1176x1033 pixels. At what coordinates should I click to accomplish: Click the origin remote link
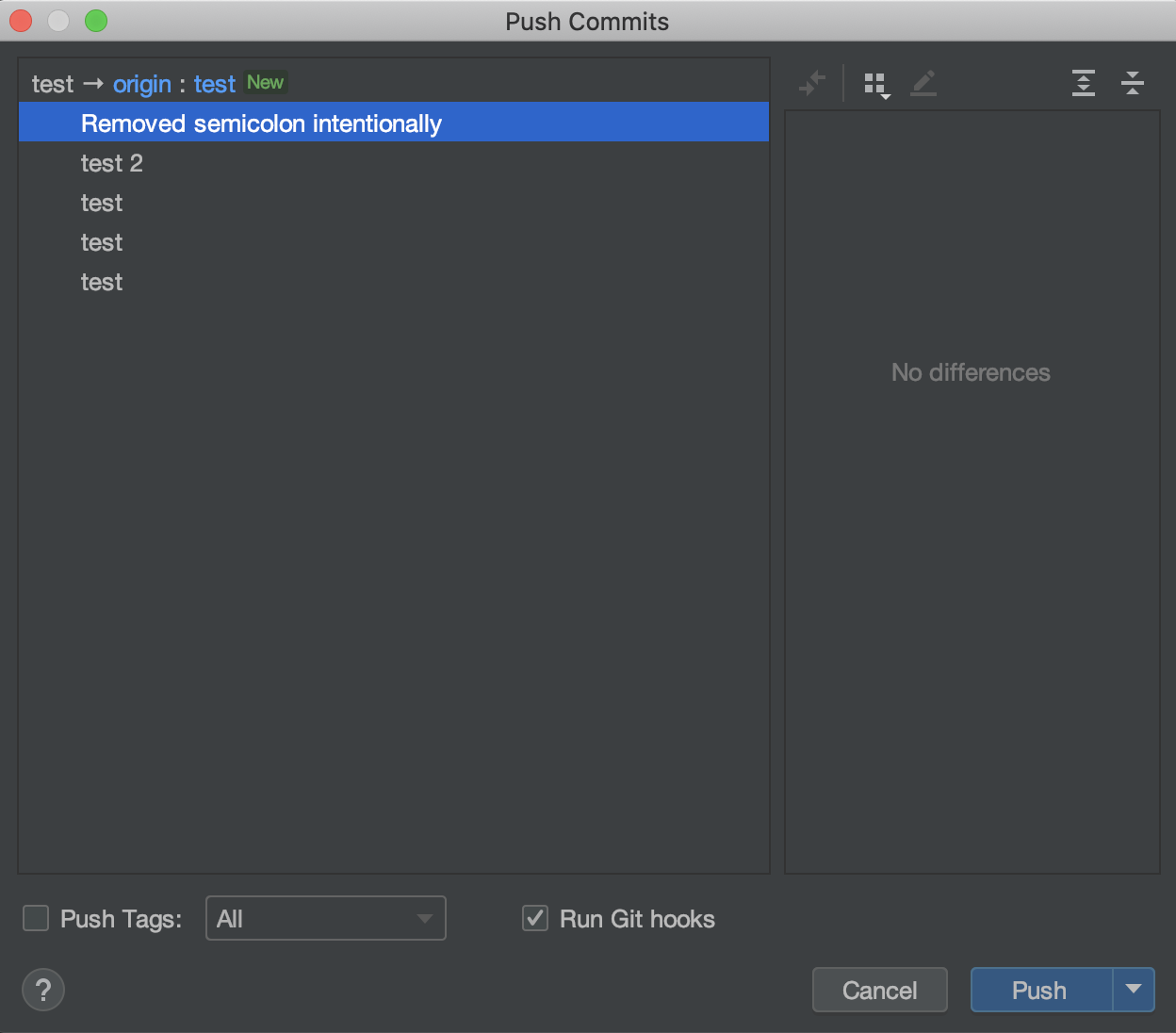pos(141,84)
